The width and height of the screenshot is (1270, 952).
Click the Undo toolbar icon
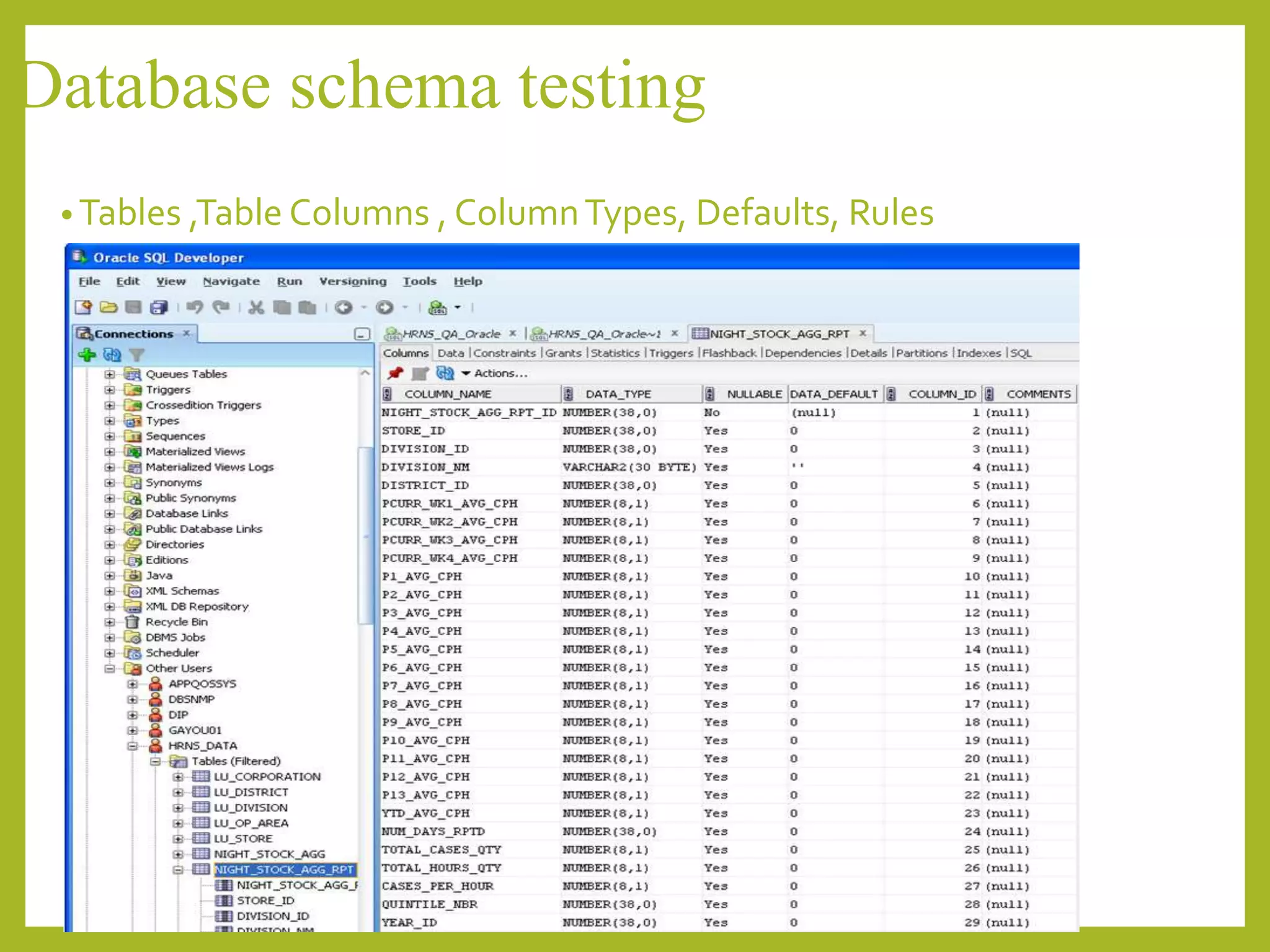coord(195,307)
